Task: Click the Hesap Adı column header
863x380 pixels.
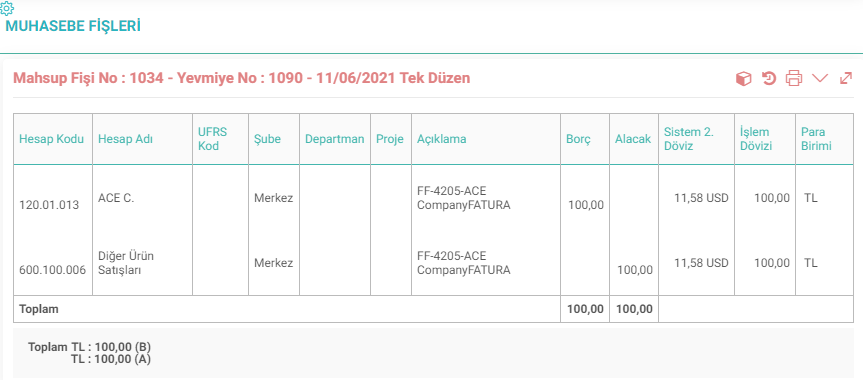Action: [125, 139]
